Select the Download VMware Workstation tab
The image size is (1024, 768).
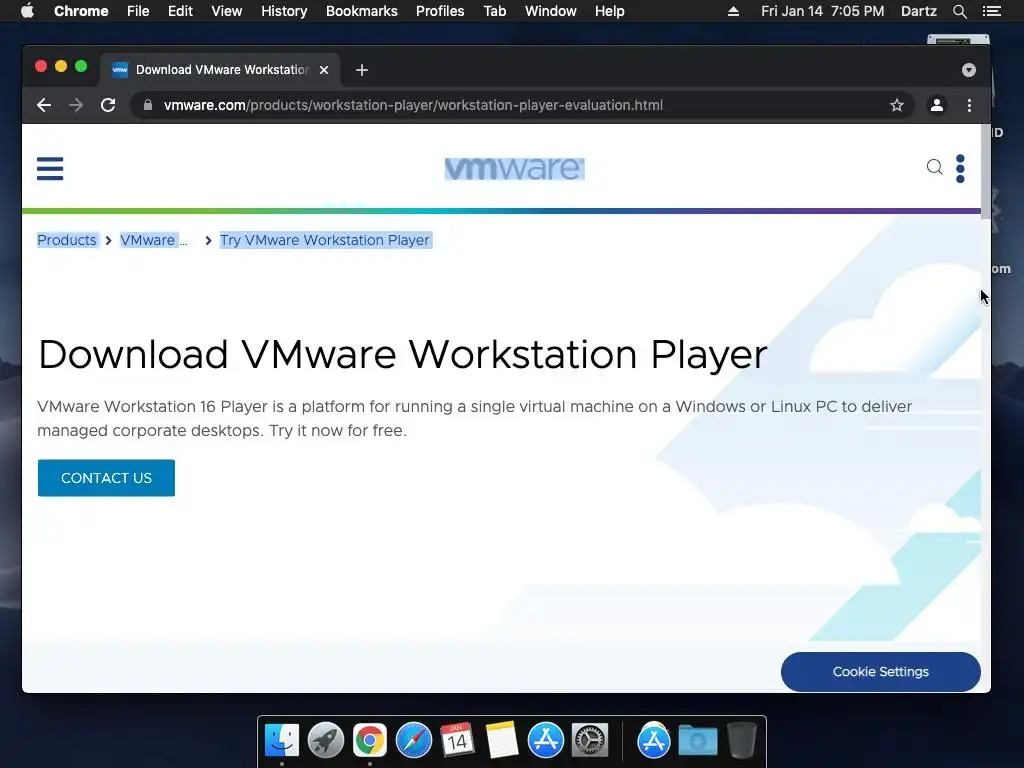(219, 70)
